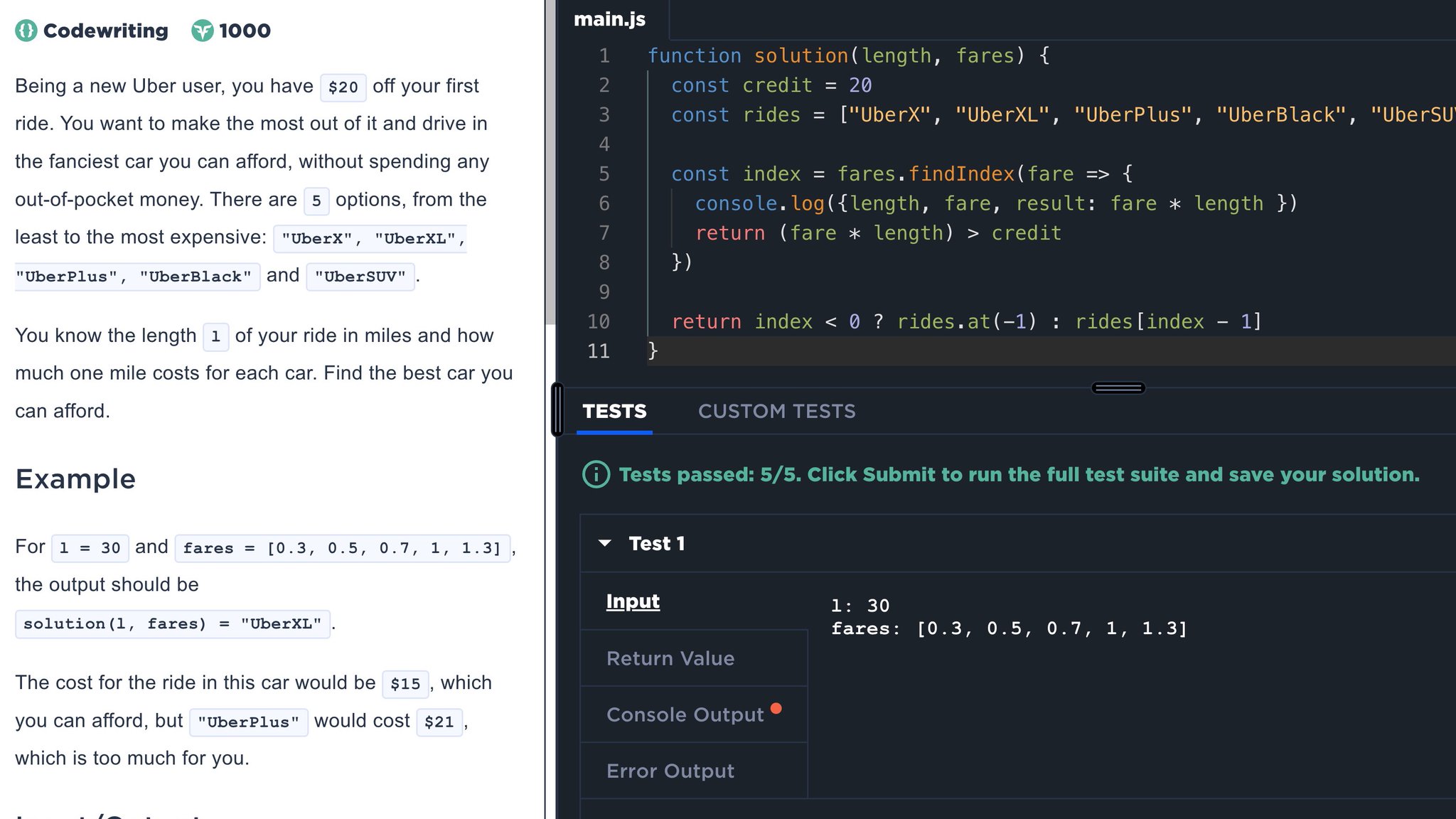The height and width of the screenshot is (819, 1456).
Task: Open the Console Output section
Action: point(685,714)
